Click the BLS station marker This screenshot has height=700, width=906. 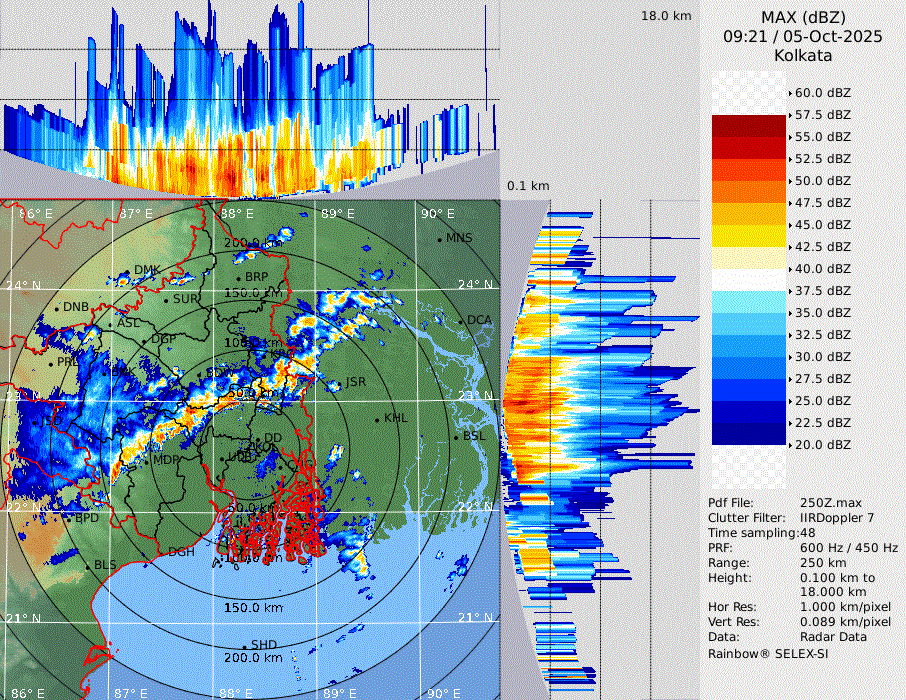coord(88,566)
